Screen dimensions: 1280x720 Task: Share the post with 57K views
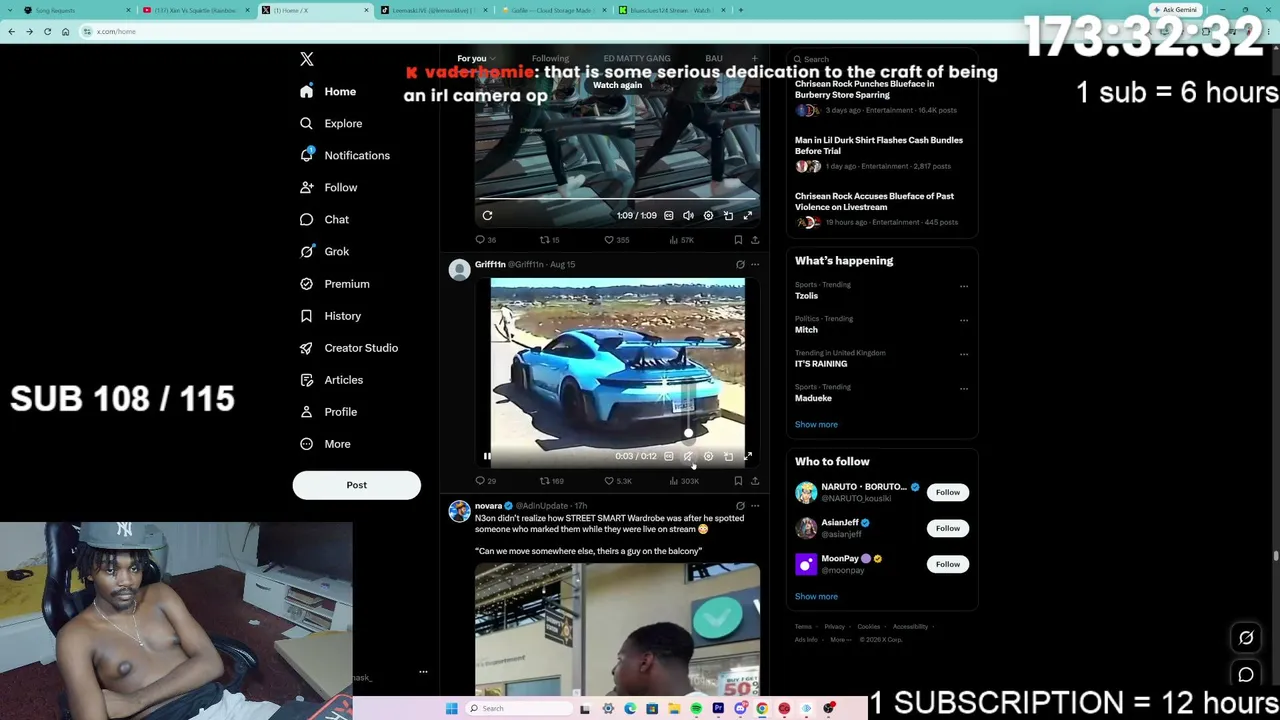point(755,240)
